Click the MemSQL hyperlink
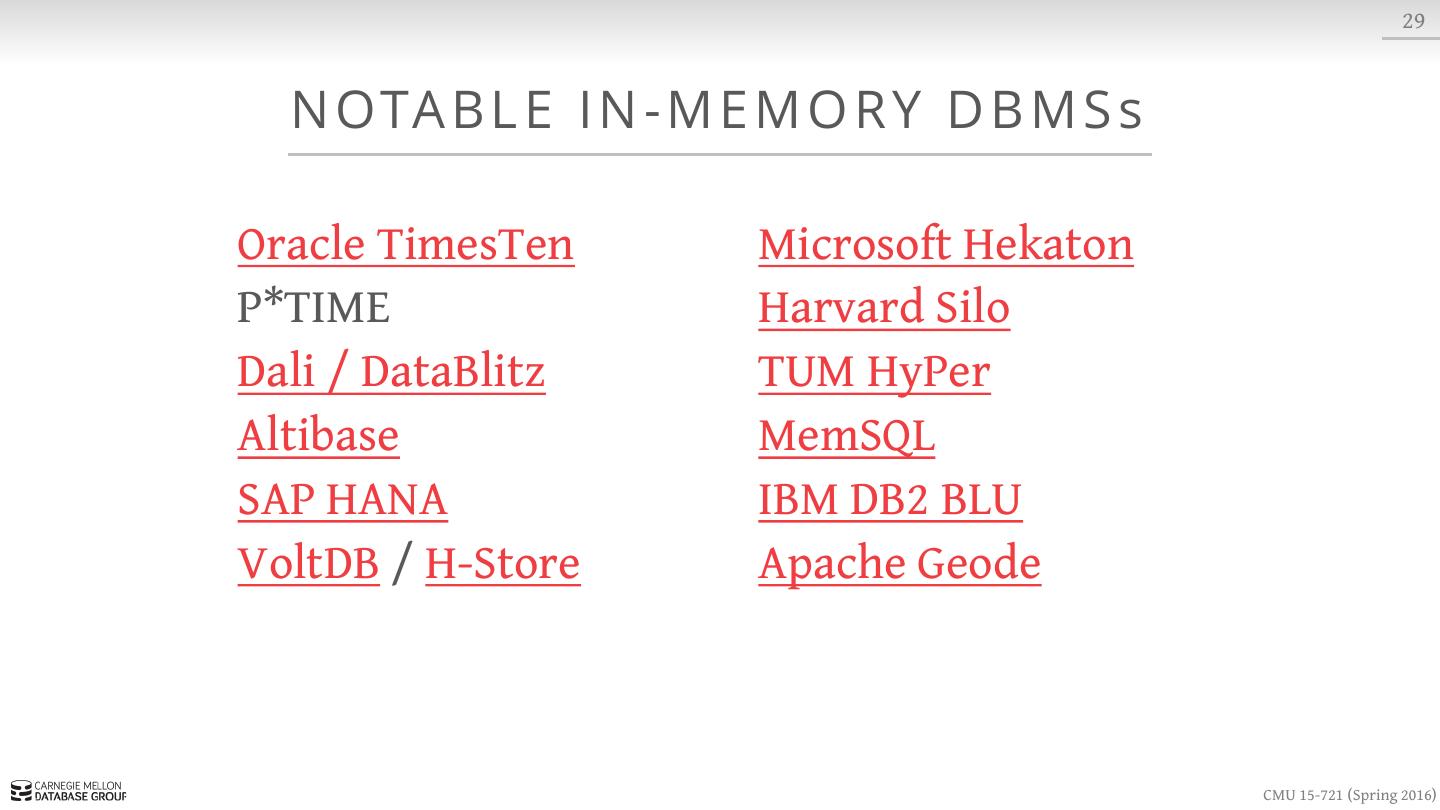1440x810 pixels. [846, 437]
